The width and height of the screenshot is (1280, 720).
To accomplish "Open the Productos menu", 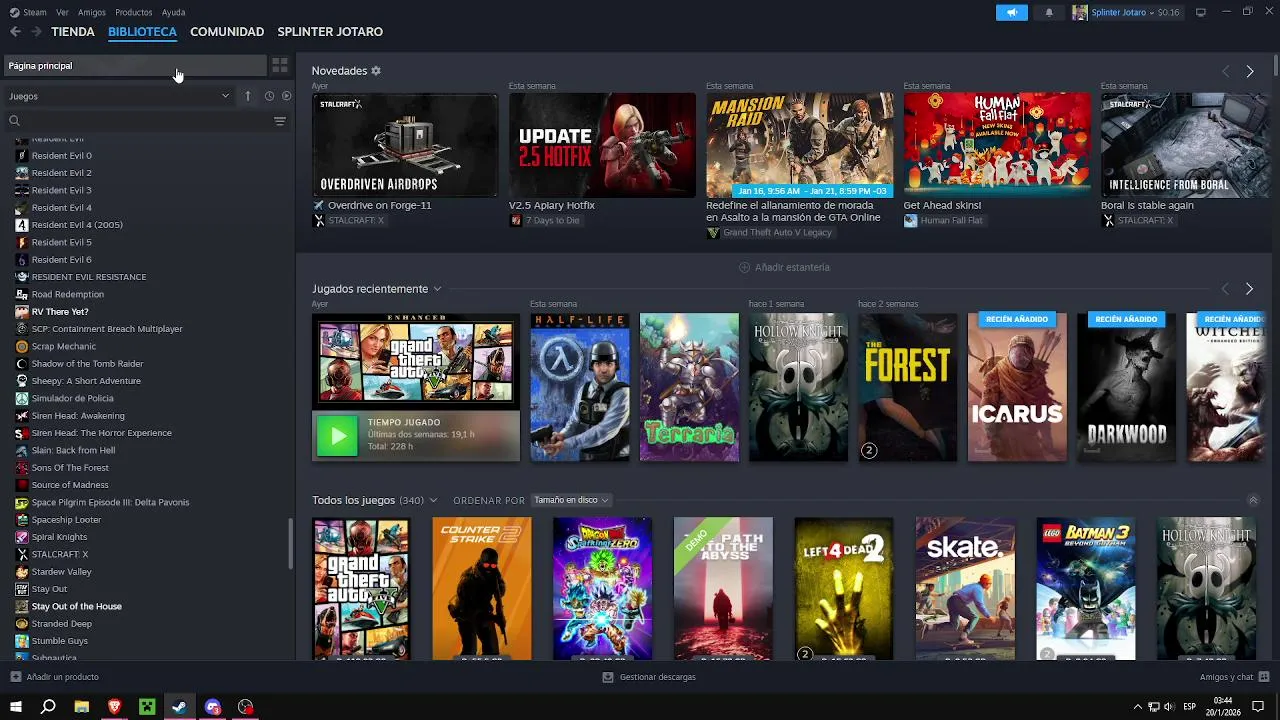I will pos(134,12).
